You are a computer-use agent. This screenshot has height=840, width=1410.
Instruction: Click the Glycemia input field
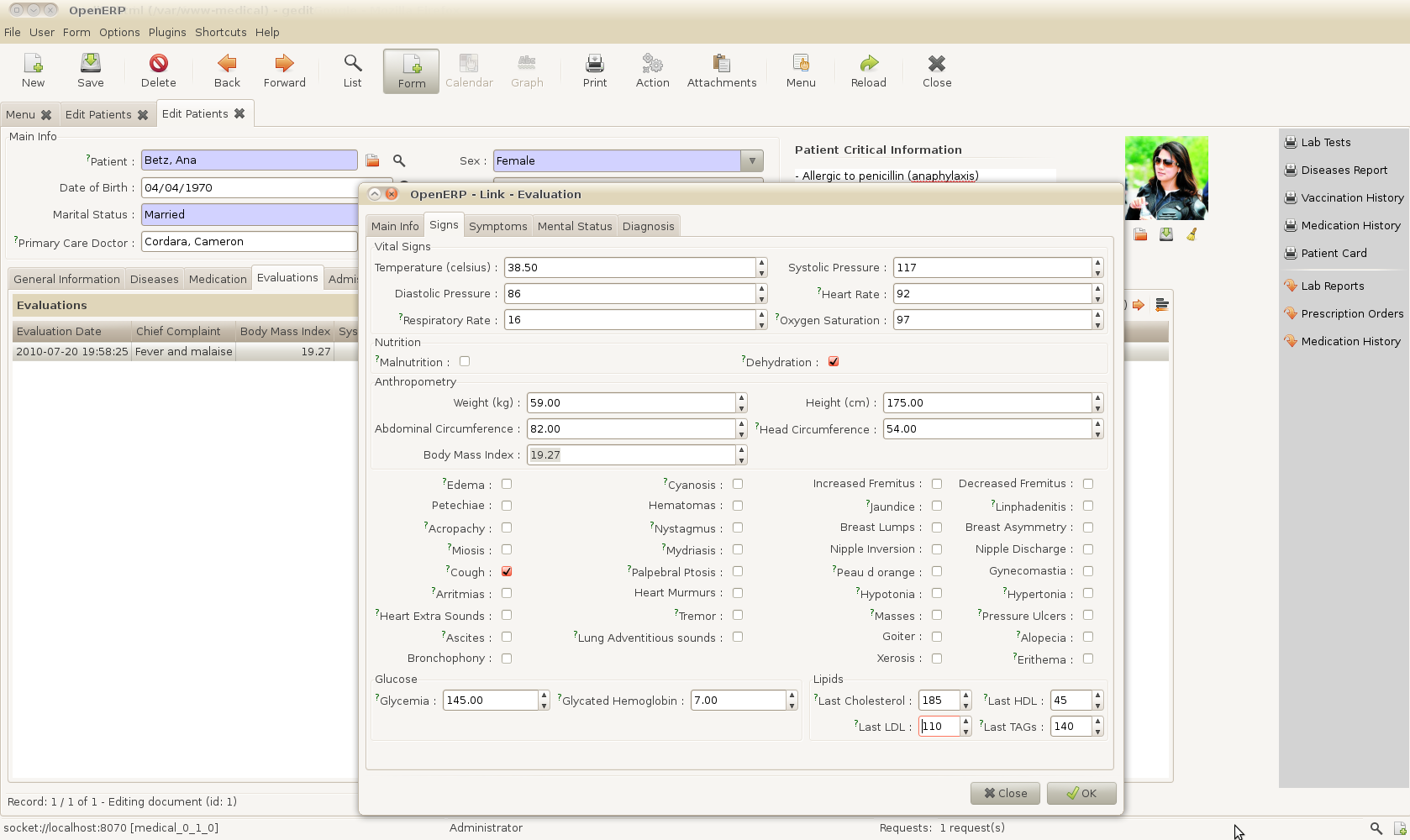point(491,701)
